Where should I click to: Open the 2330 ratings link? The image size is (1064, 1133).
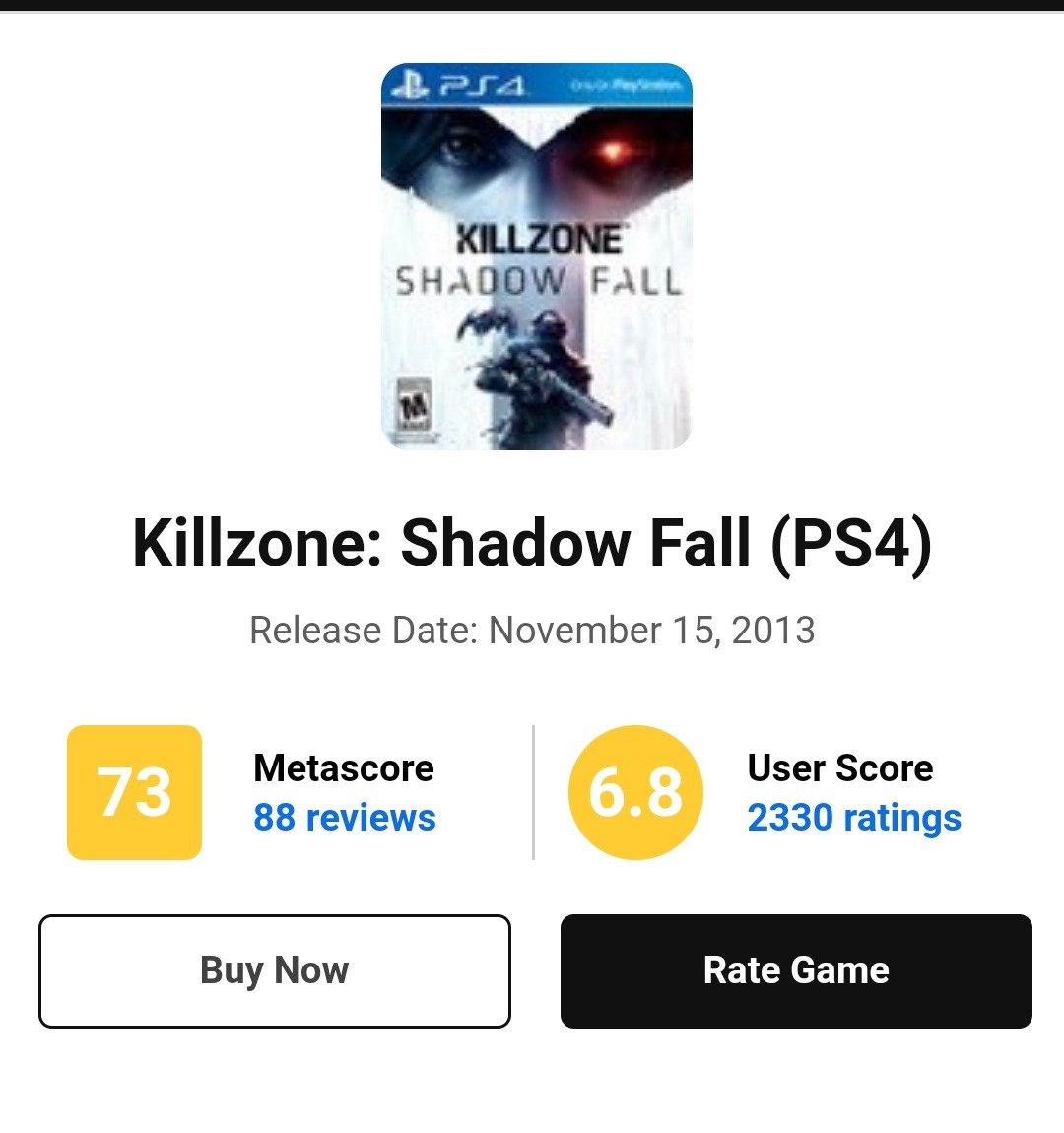coord(853,818)
